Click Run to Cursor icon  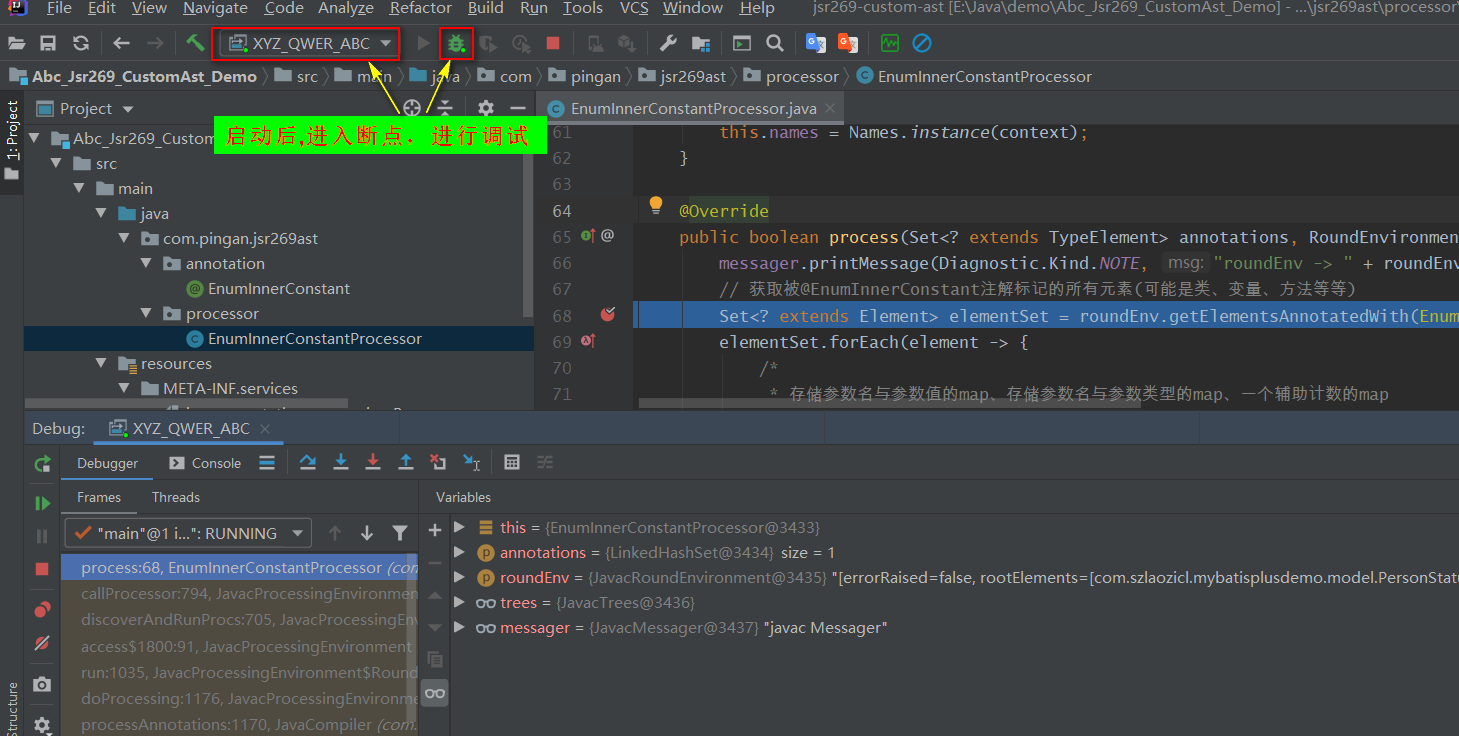(472, 462)
